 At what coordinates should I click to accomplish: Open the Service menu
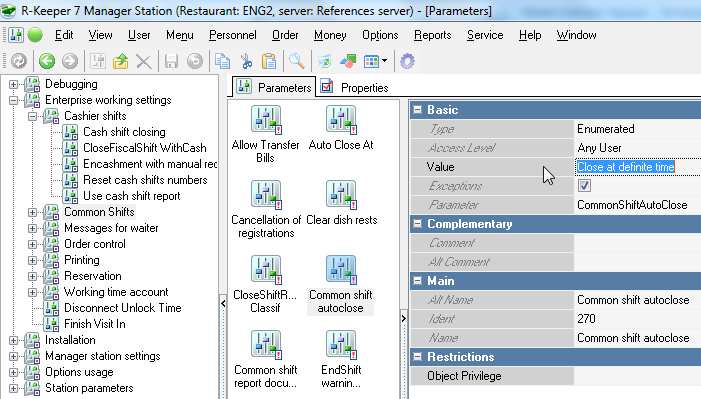coord(485,35)
